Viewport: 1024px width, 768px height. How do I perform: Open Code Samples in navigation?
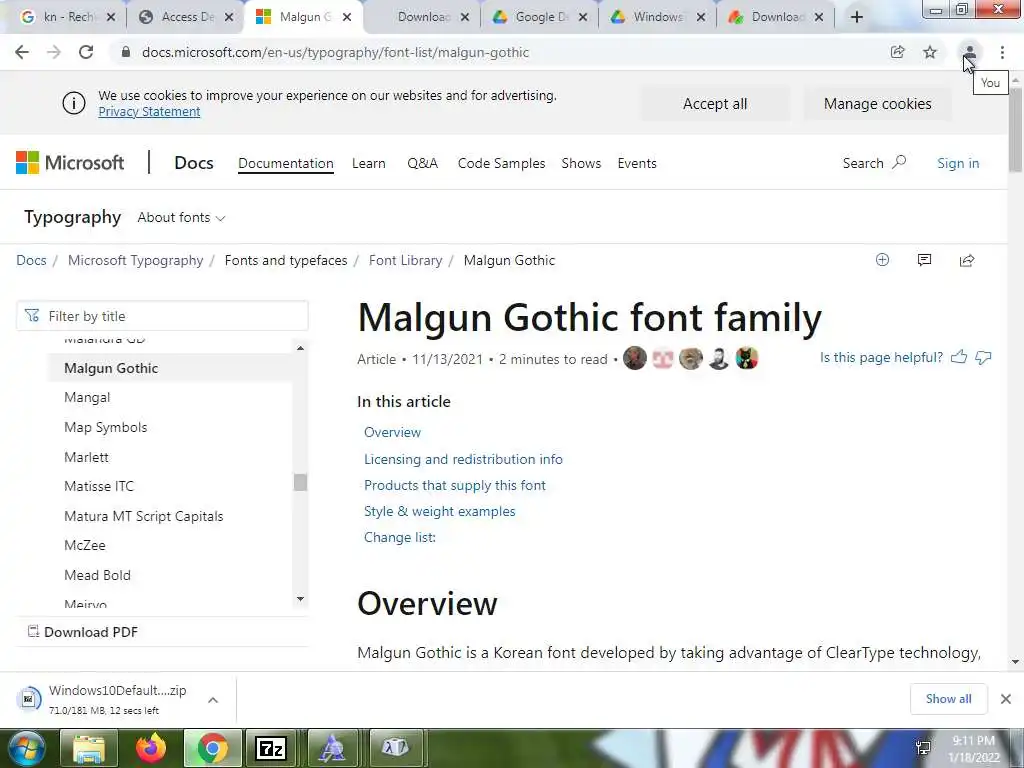pyautogui.click(x=501, y=163)
